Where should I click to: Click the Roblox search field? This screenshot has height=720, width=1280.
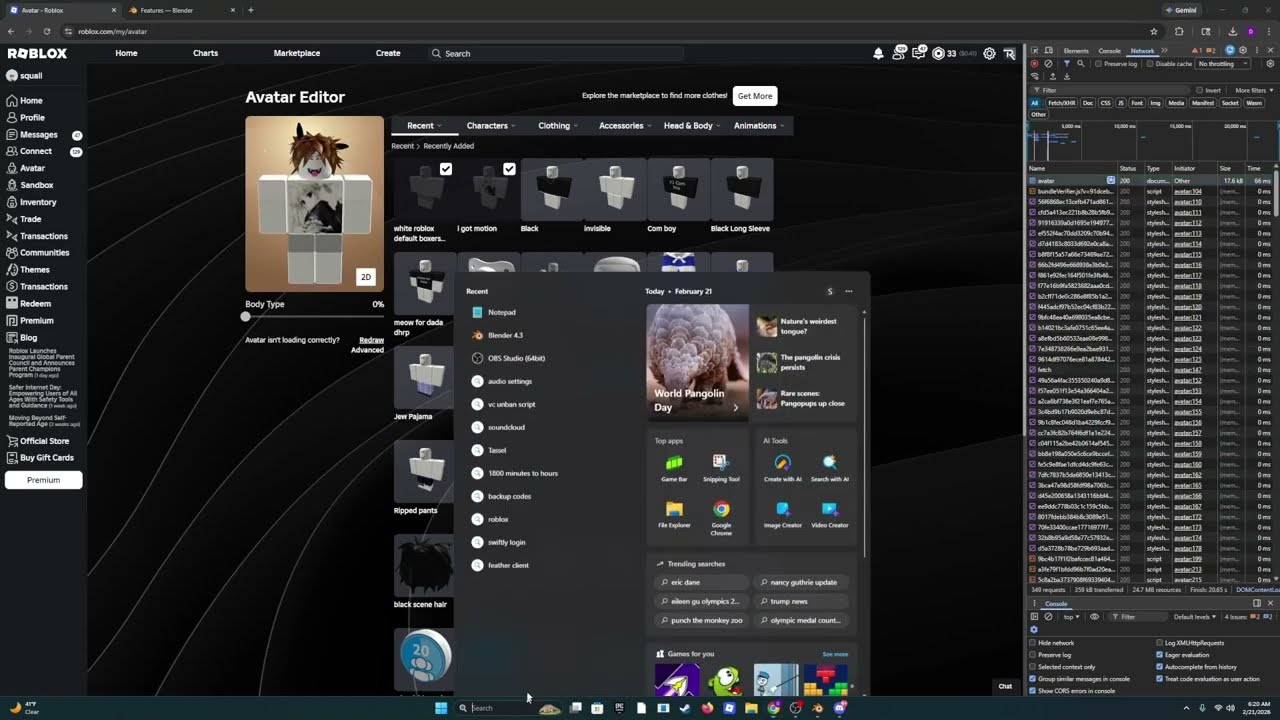[556, 53]
